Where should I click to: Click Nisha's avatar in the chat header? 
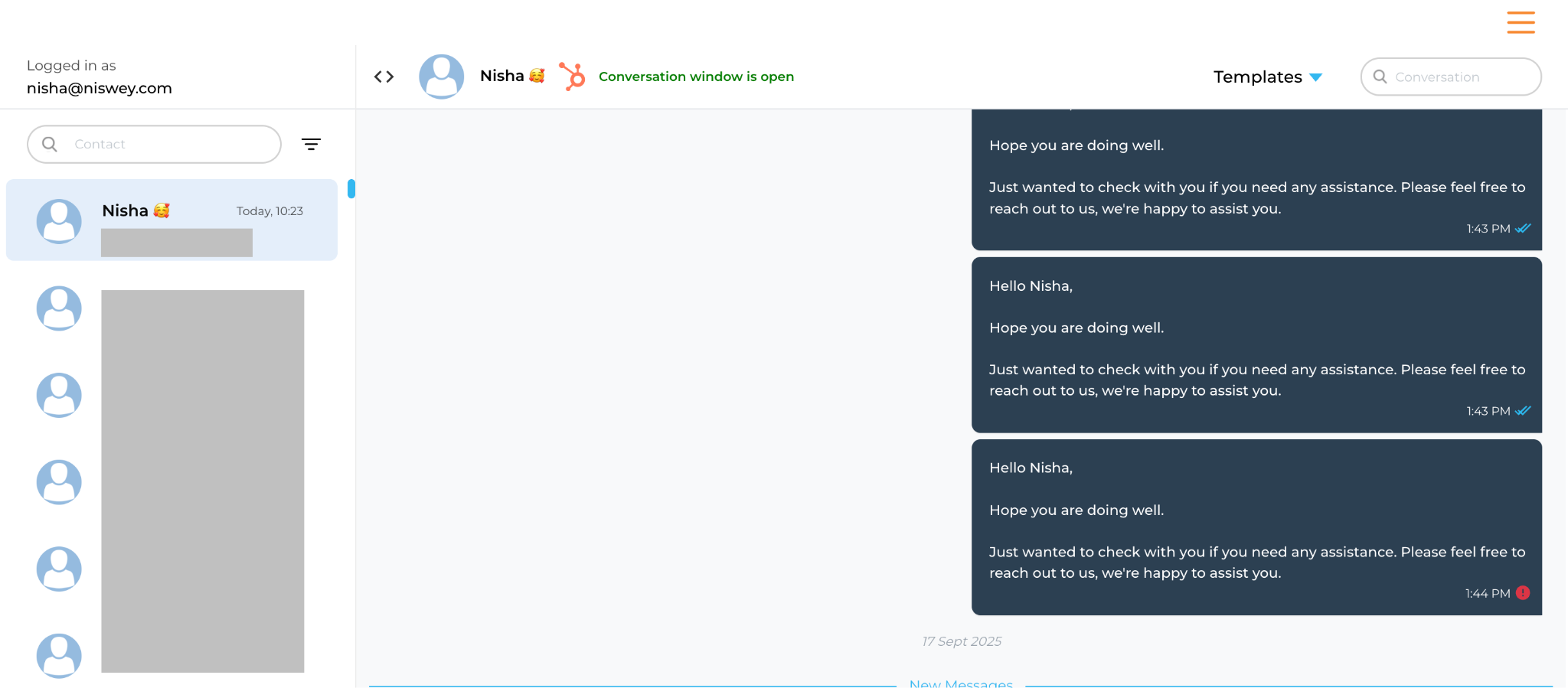pos(442,77)
